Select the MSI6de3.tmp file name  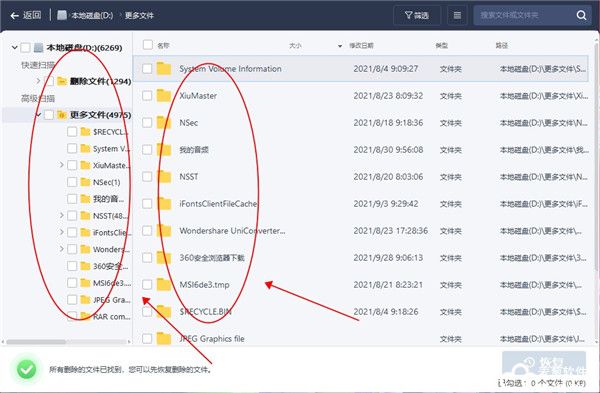[204, 285]
